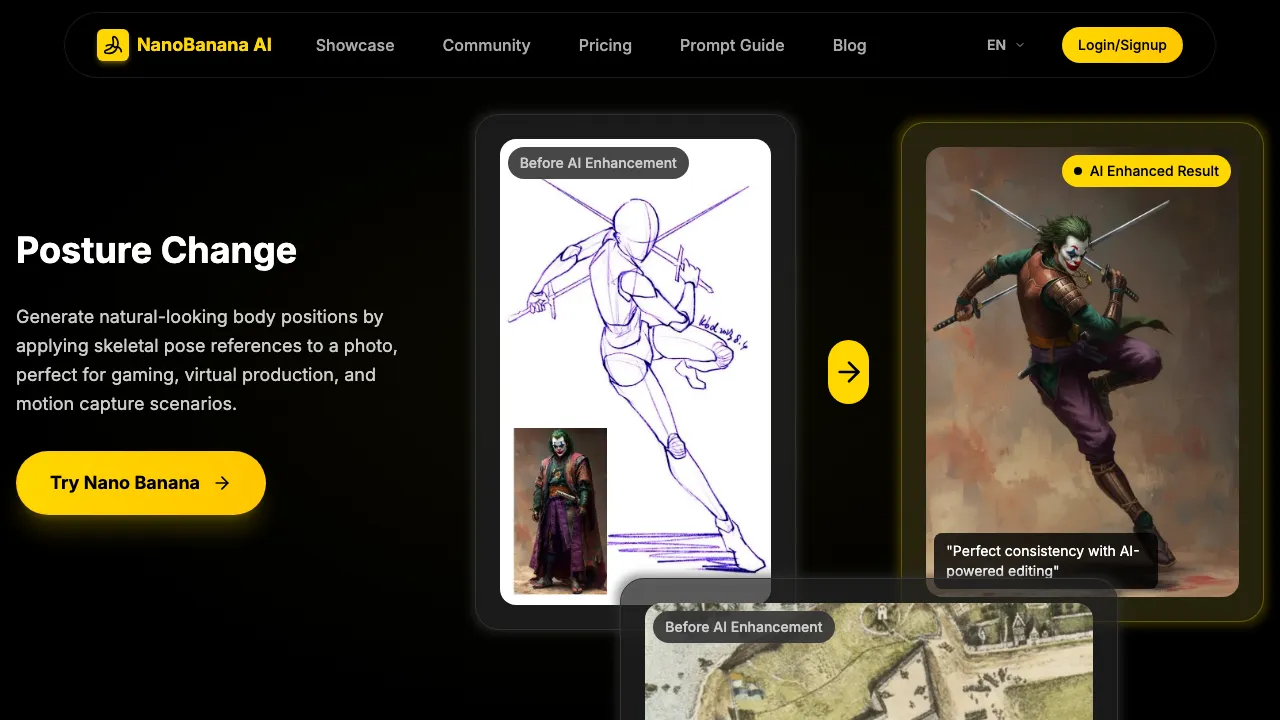Click the small Joker reference photo

[560, 511]
